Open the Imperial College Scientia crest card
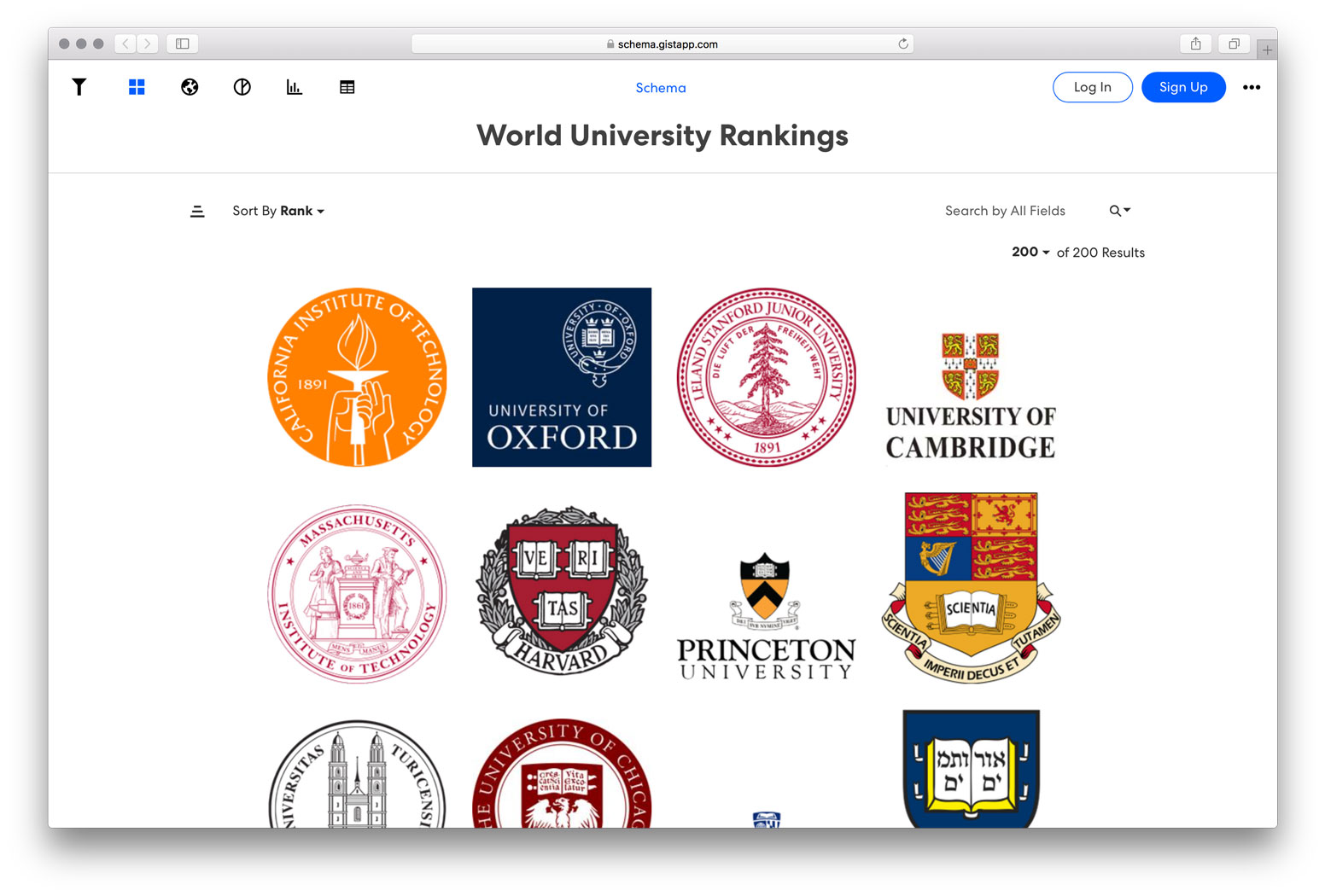This screenshot has height=896, width=1325. (x=971, y=587)
